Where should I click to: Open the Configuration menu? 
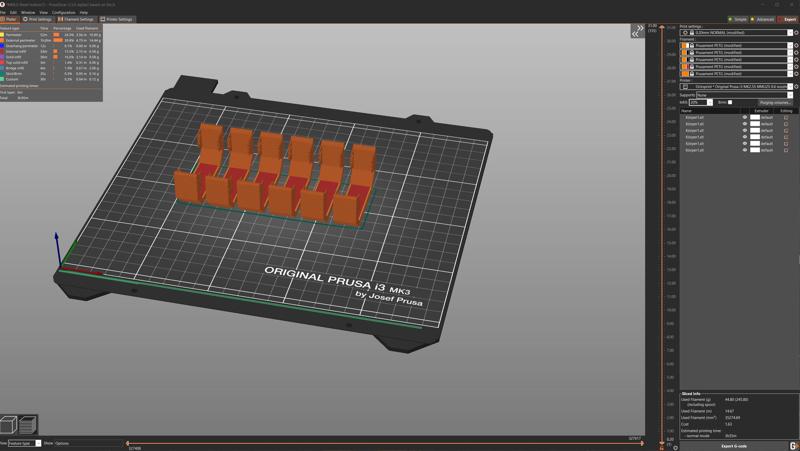click(x=63, y=12)
